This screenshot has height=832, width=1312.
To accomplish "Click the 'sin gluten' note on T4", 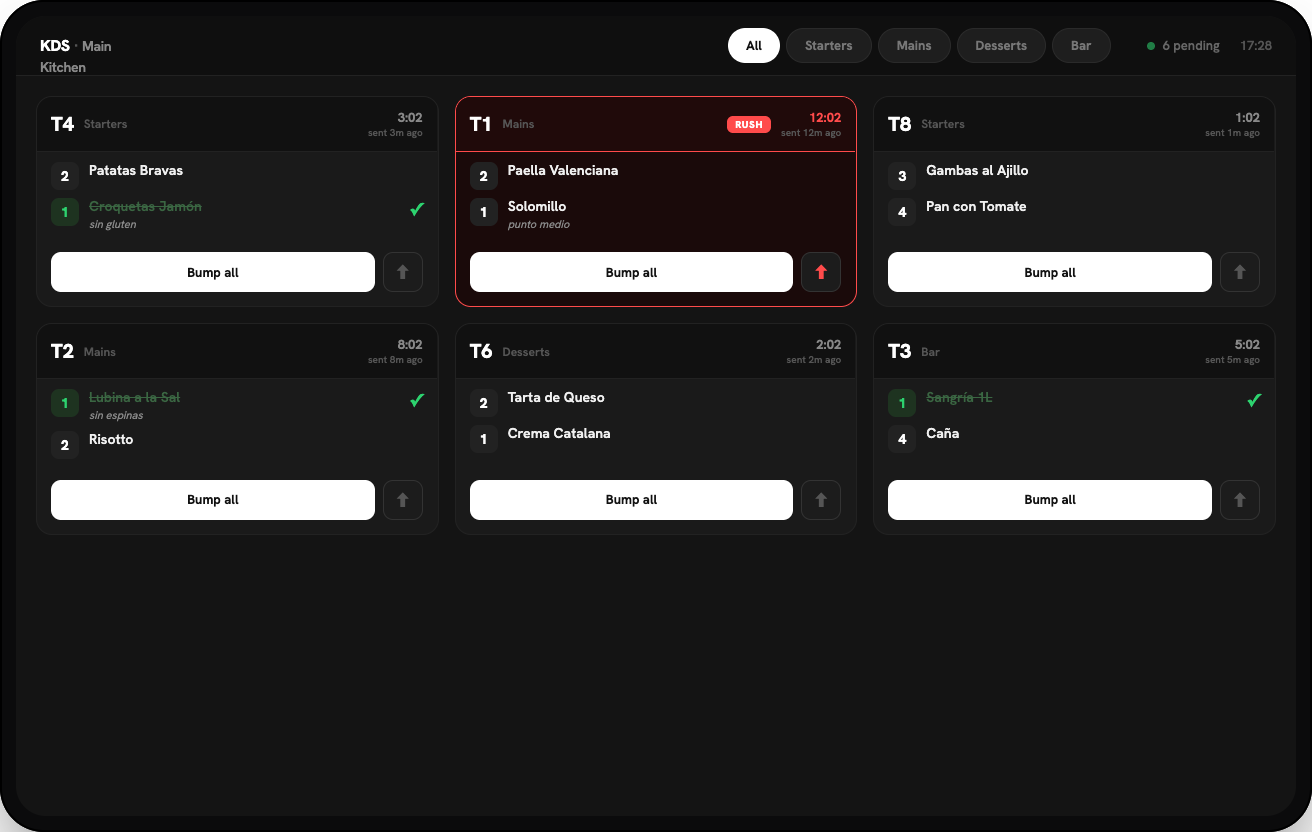I will 113,225.
